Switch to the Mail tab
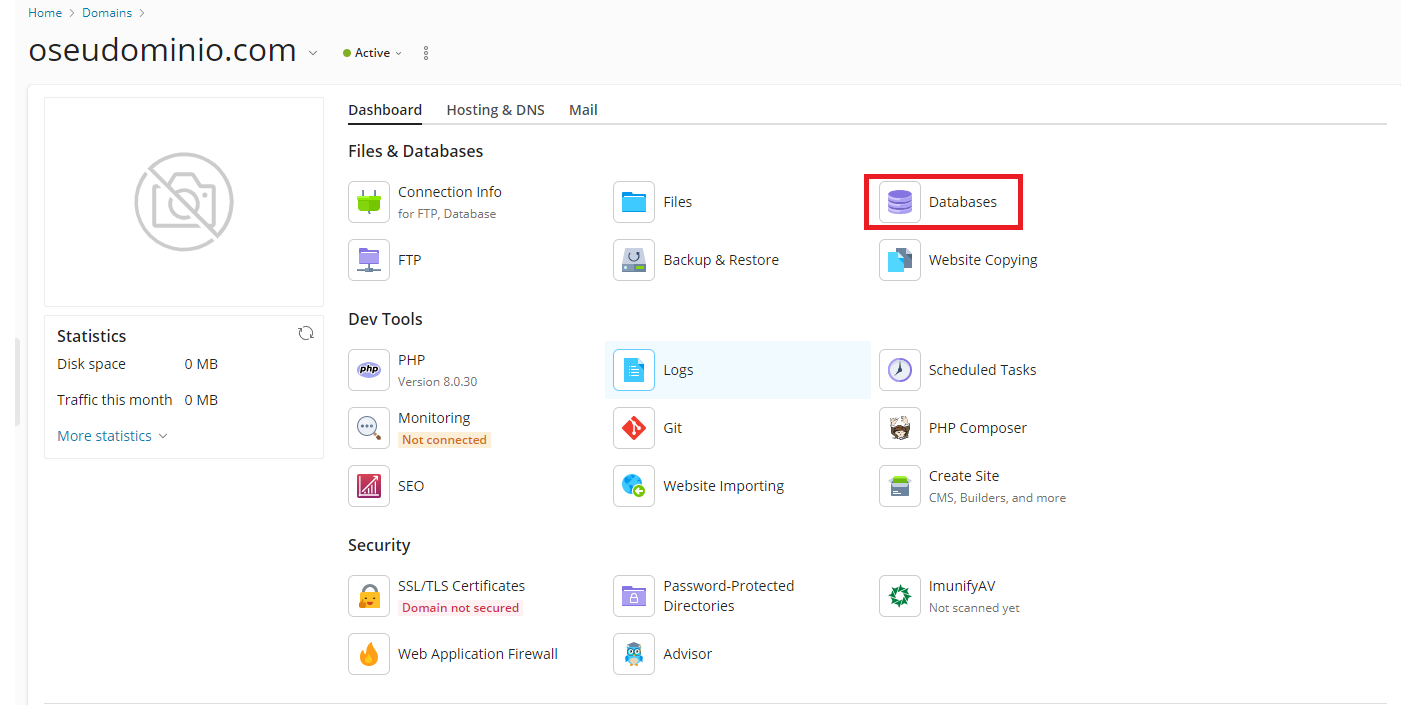 (583, 110)
